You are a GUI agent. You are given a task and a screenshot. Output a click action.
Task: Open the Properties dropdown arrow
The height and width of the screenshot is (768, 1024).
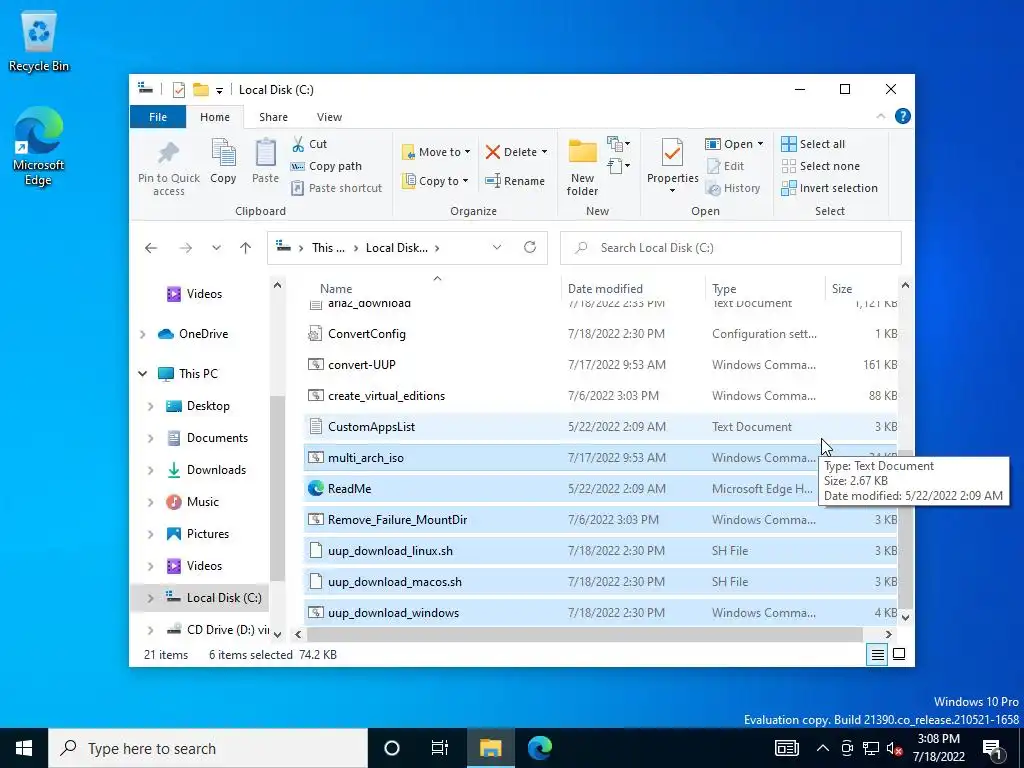coord(672,191)
